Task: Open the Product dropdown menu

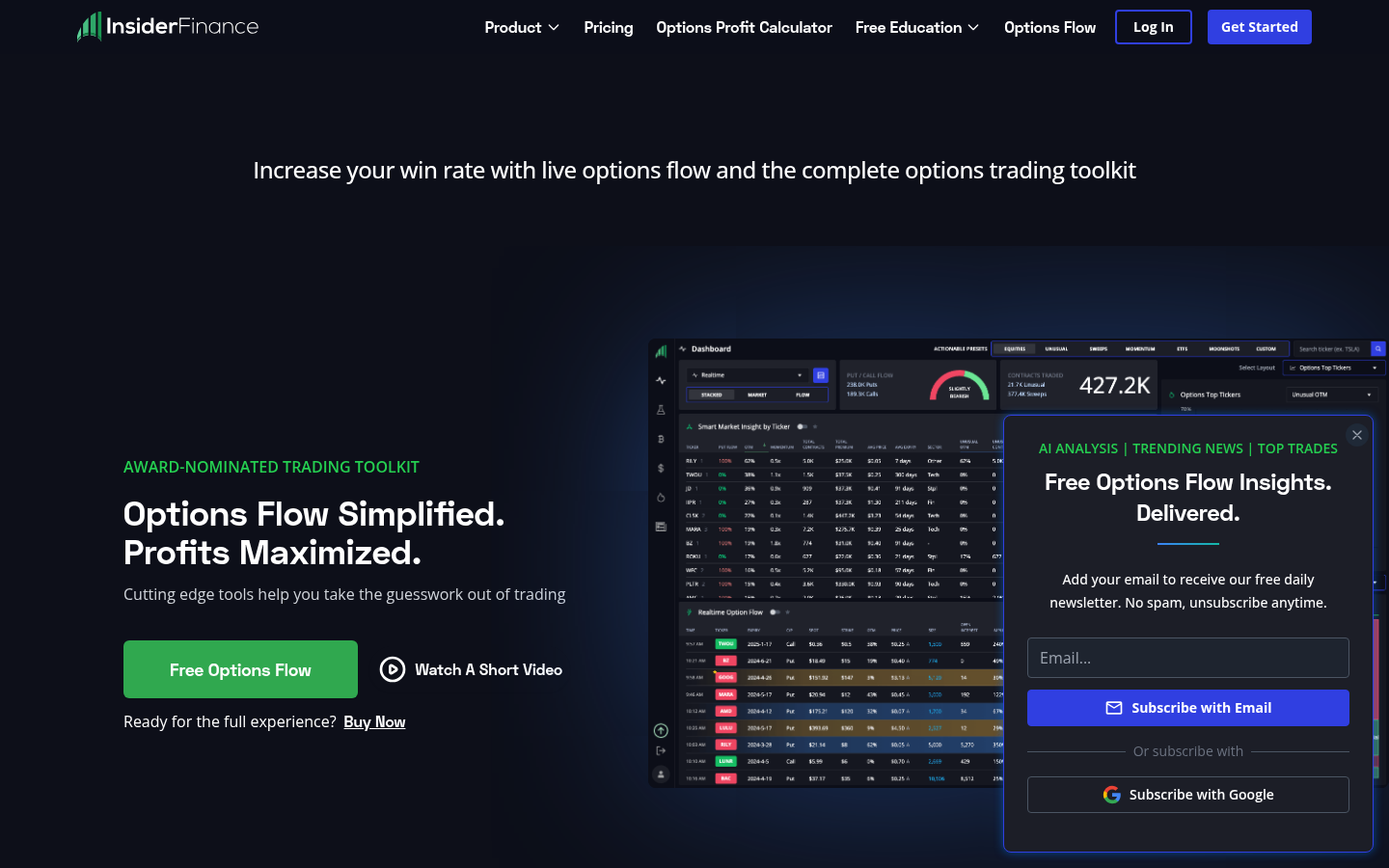Action: click(x=522, y=27)
